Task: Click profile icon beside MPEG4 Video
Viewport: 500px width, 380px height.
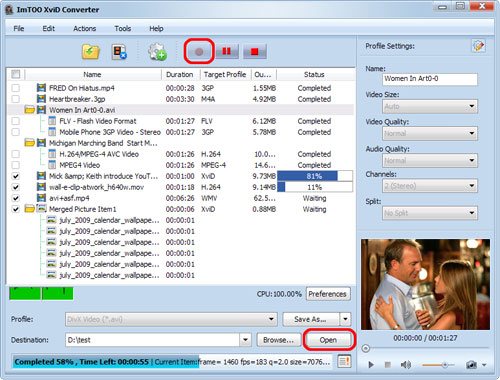Action: 52,165
